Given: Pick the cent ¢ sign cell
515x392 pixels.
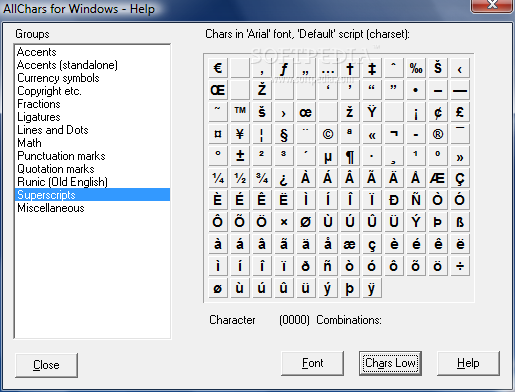Looking at the screenshot, I should (438, 112).
